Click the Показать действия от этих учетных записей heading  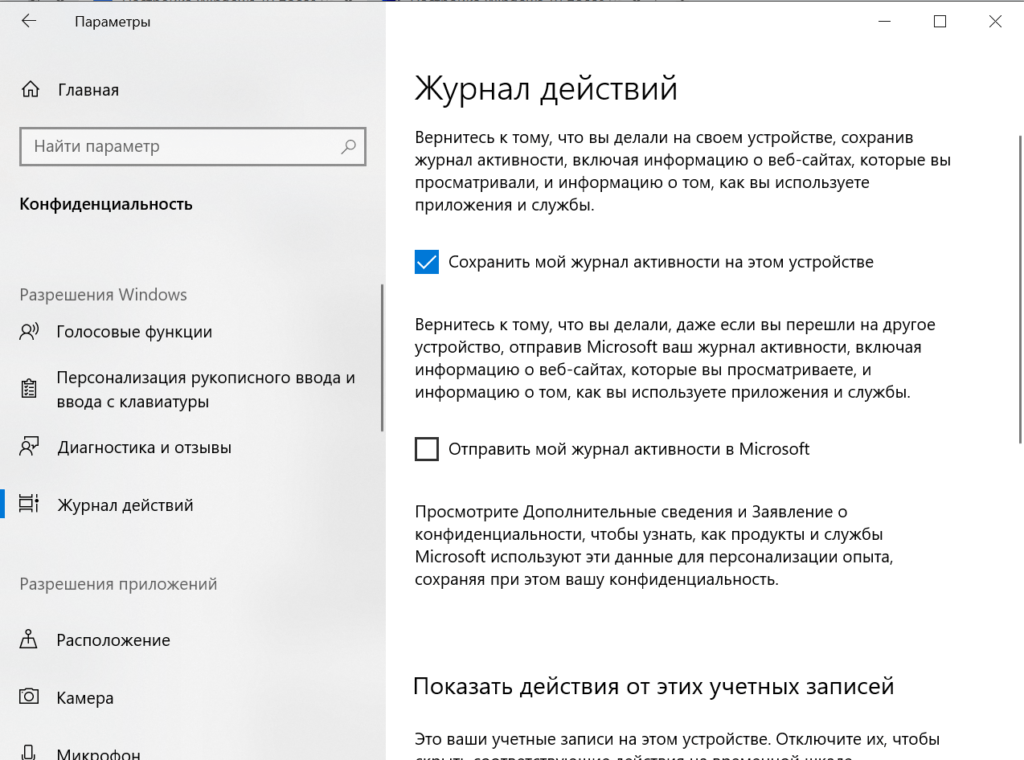[x=654, y=686]
